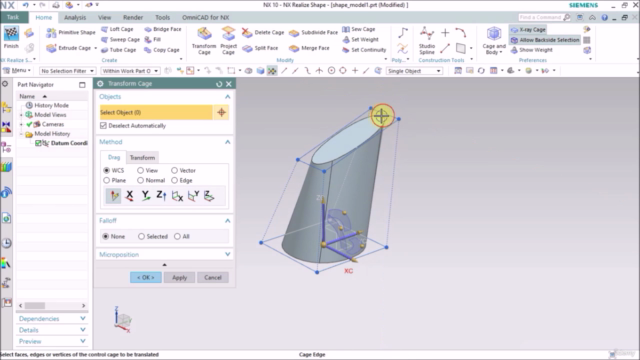Select the WCS radio button
The width and height of the screenshot is (640, 360).
pos(107,170)
